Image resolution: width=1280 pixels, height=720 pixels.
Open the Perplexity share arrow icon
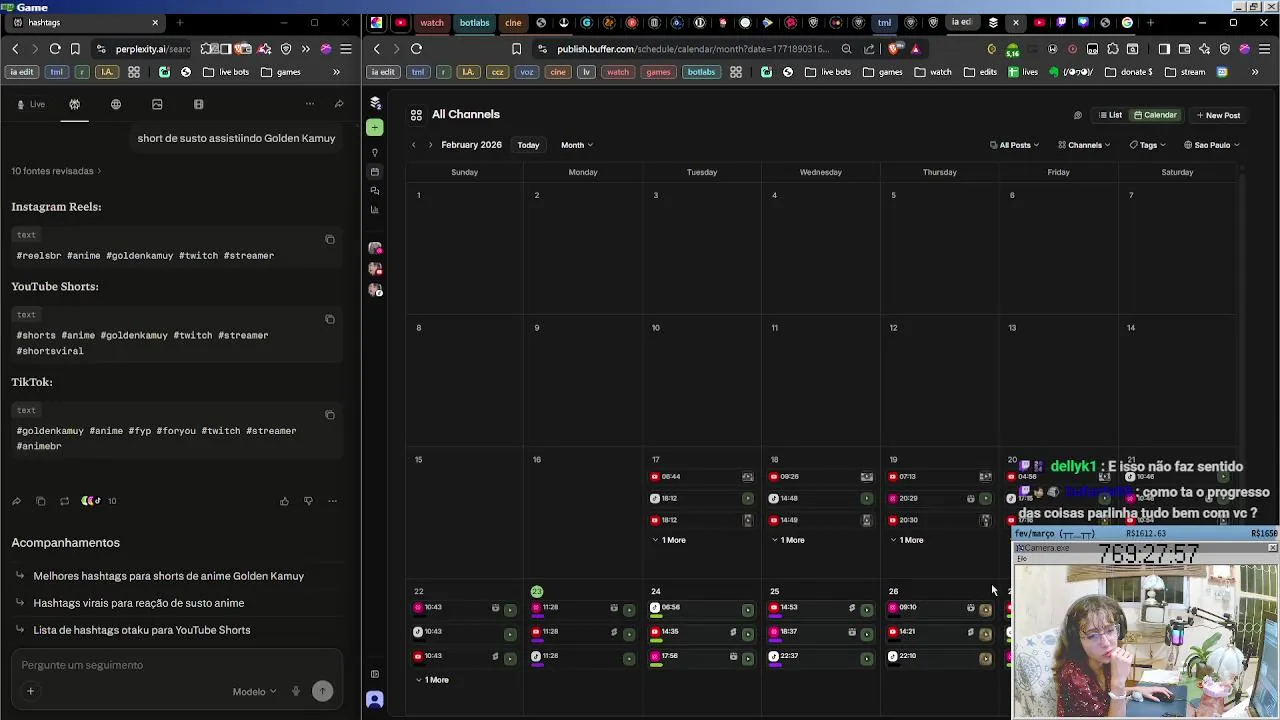(339, 104)
